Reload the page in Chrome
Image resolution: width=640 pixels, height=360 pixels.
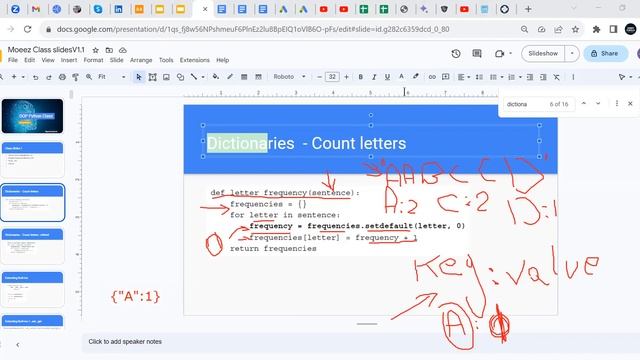point(28,29)
